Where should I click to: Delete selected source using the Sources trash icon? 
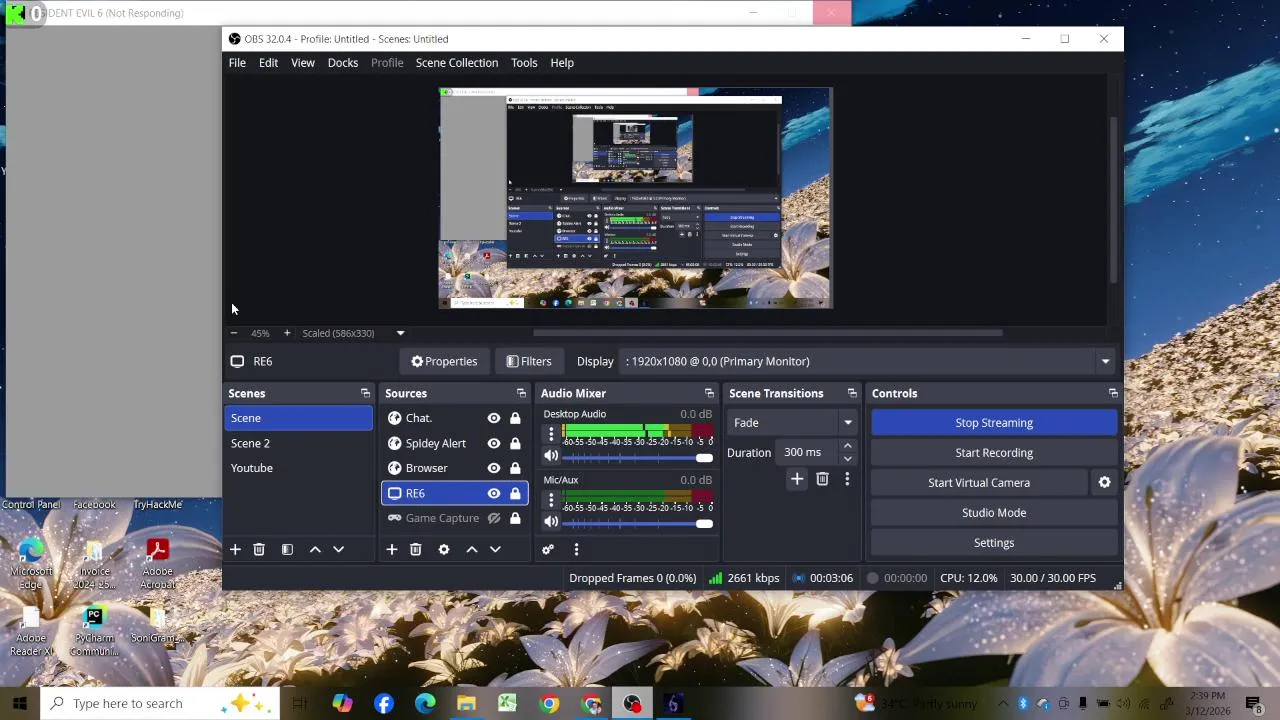416,549
